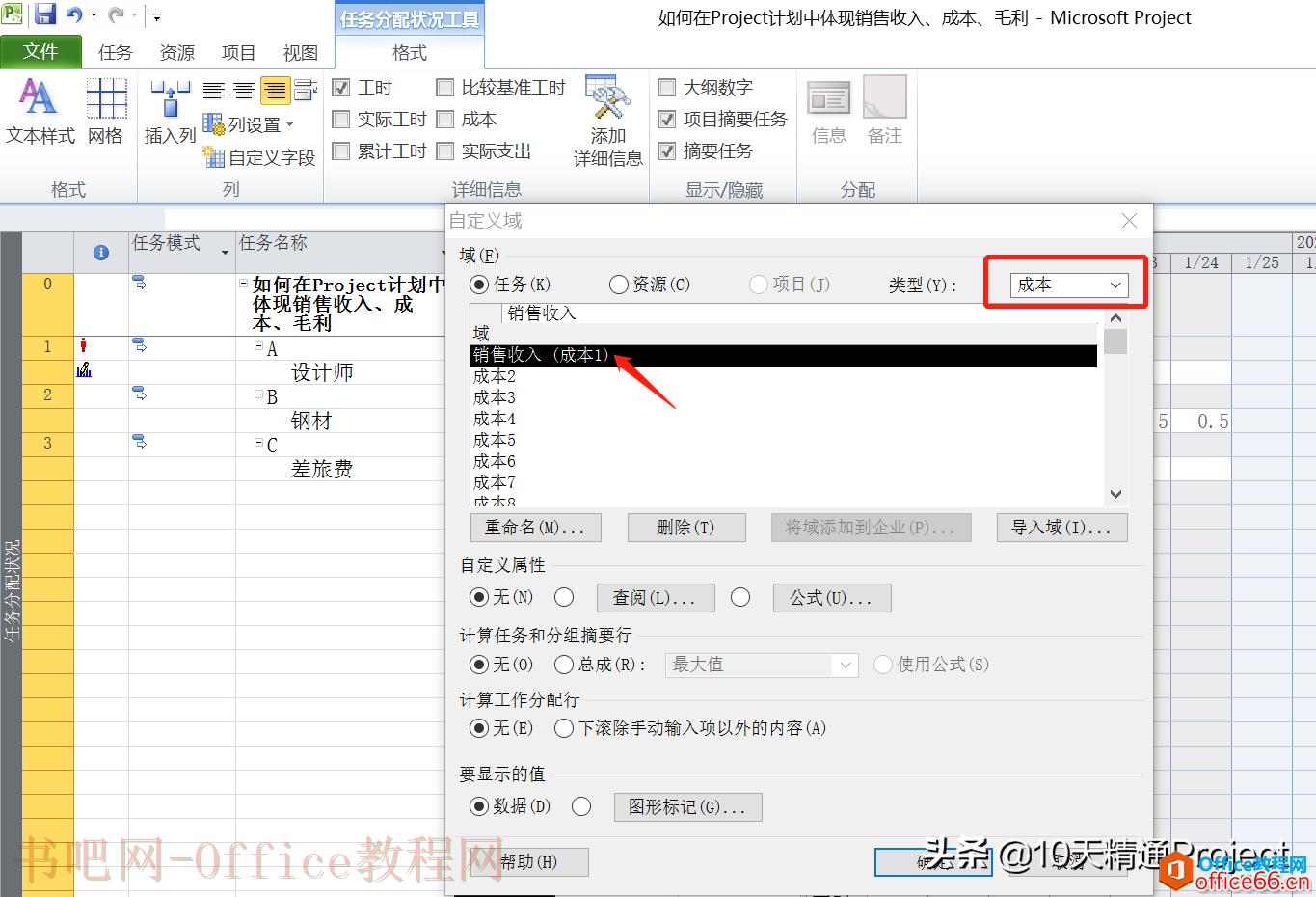
Task: Switch to the 任务 ribbon tab
Action: [x=115, y=52]
